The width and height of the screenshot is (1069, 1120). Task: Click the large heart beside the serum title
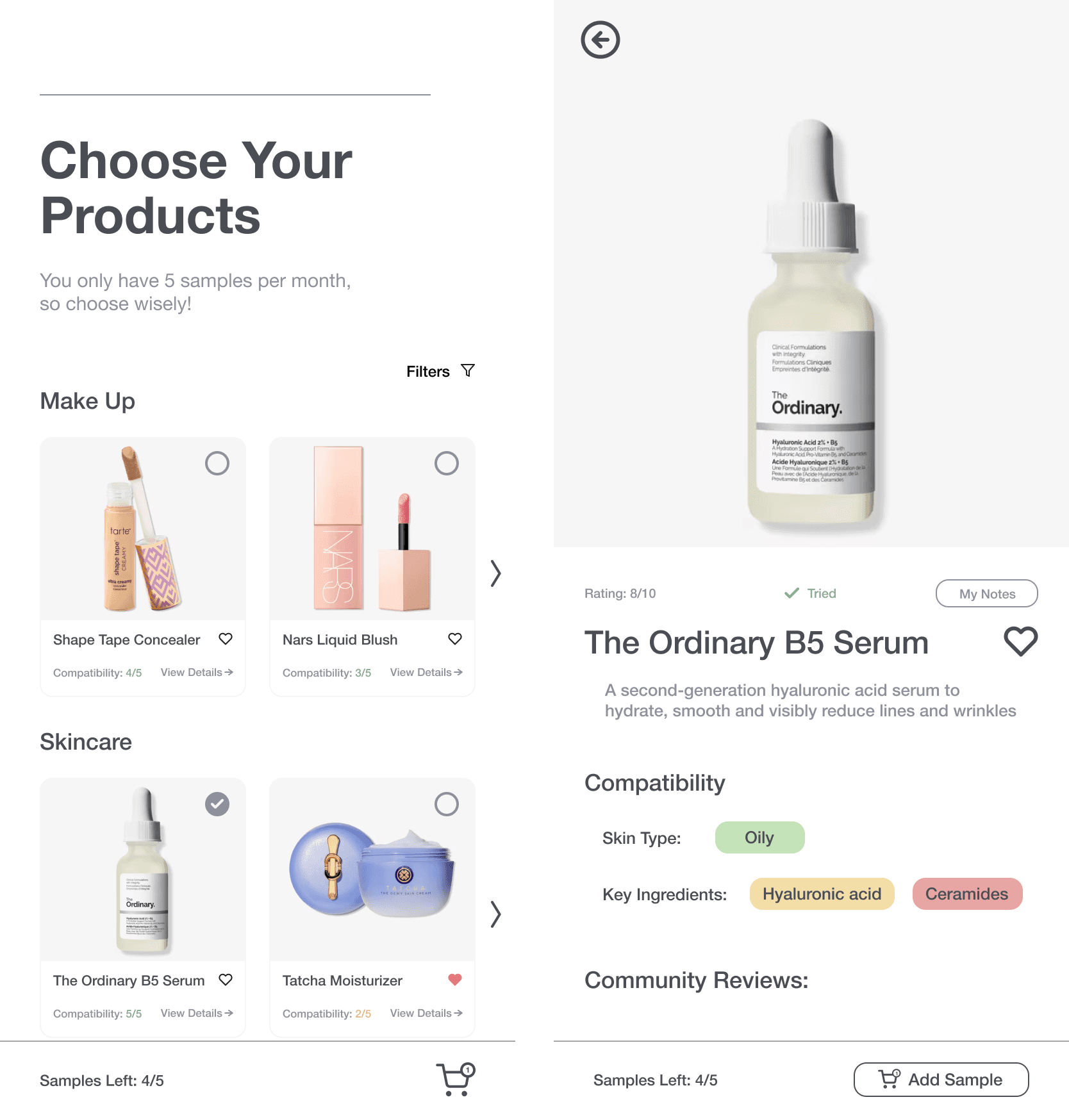pos(1020,641)
